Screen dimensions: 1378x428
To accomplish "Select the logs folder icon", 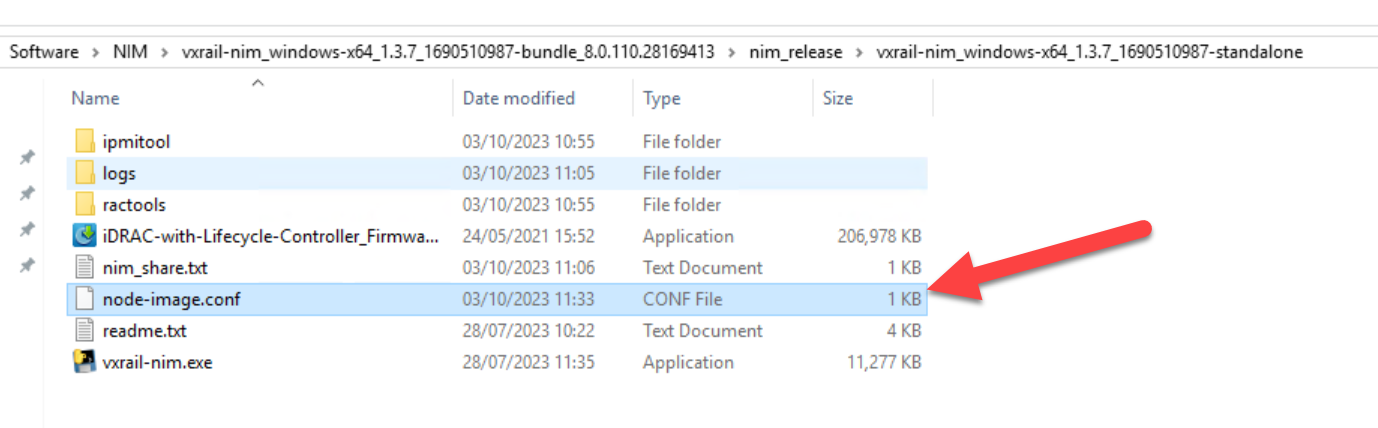I will (85, 173).
